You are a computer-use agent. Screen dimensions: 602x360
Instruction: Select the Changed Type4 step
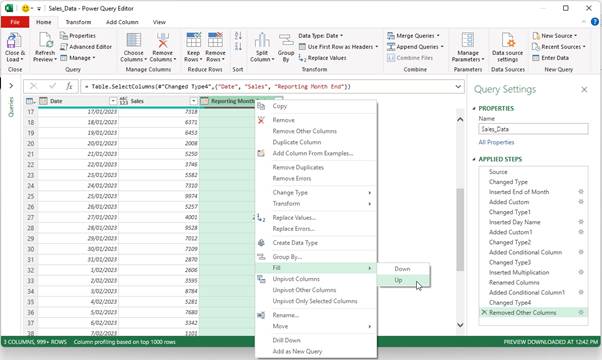coord(533,302)
